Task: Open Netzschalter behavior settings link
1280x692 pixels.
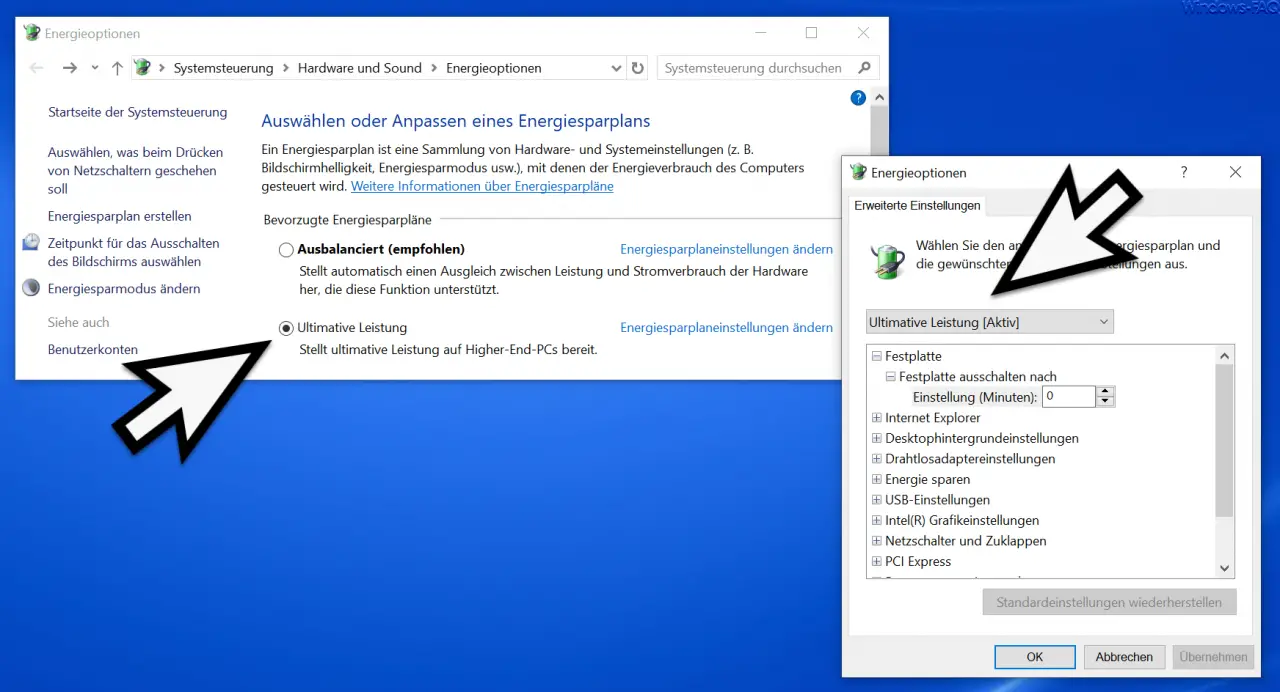Action: 135,171
